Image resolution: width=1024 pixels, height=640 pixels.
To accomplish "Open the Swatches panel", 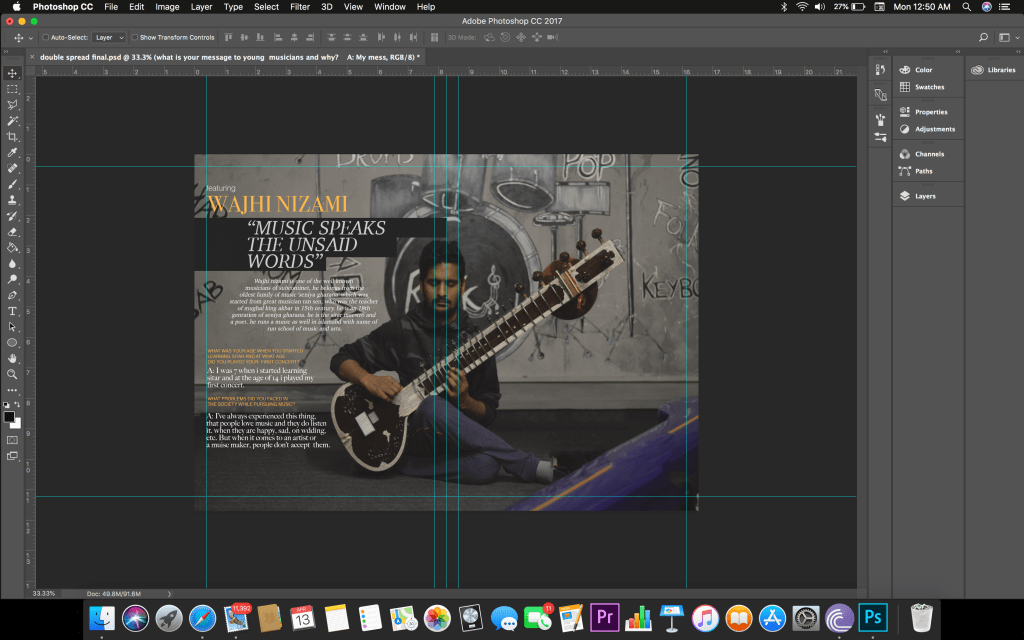I will 928,87.
